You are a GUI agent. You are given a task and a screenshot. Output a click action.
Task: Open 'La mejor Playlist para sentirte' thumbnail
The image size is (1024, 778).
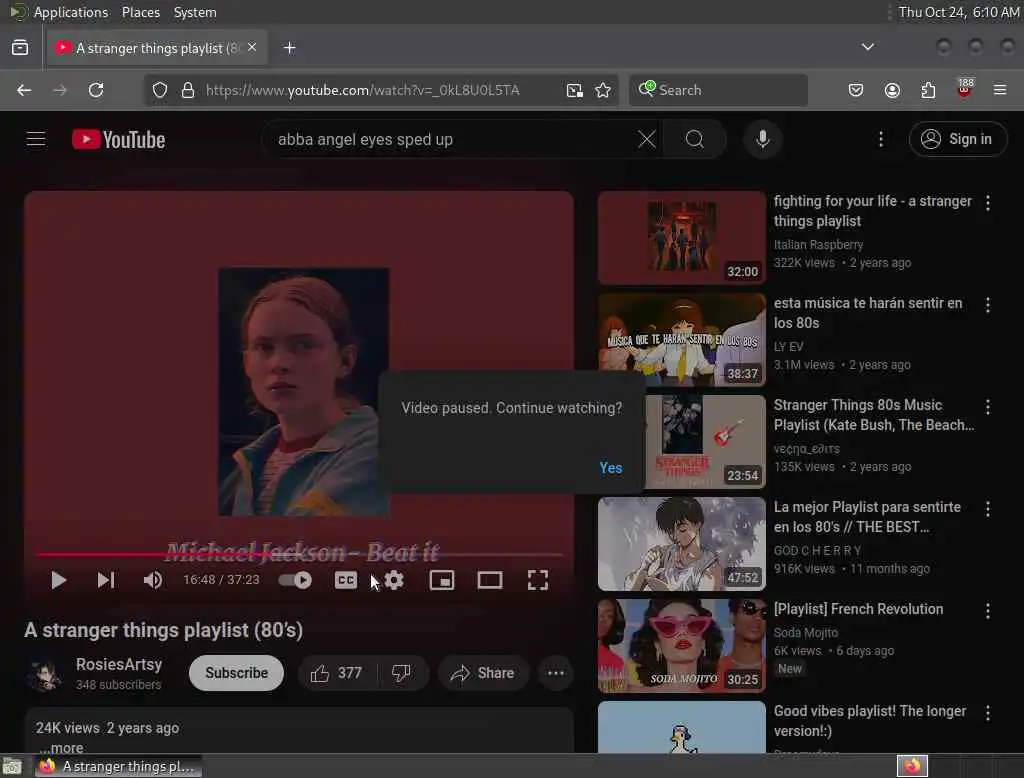pyautogui.click(x=682, y=543)
